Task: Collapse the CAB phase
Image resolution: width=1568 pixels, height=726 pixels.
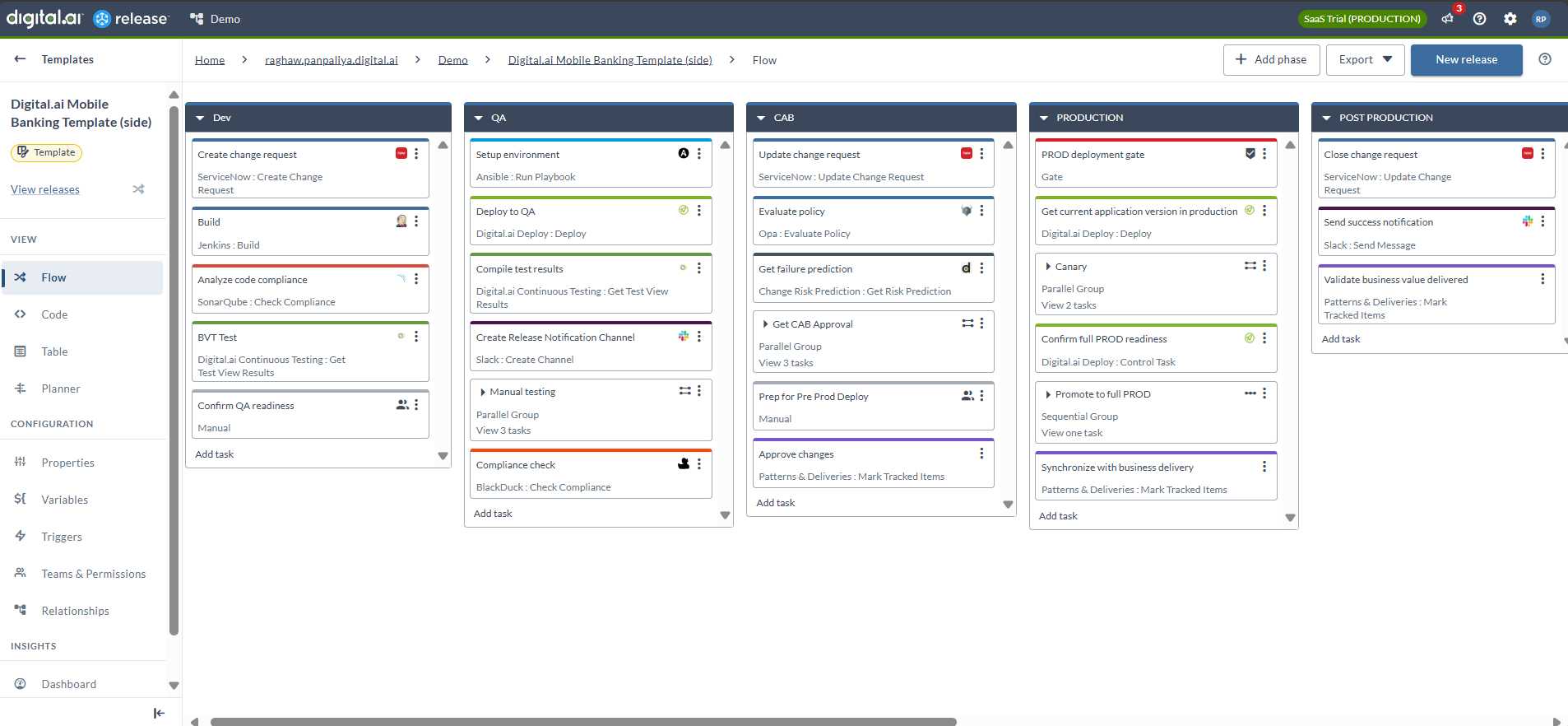Action: 761,118
